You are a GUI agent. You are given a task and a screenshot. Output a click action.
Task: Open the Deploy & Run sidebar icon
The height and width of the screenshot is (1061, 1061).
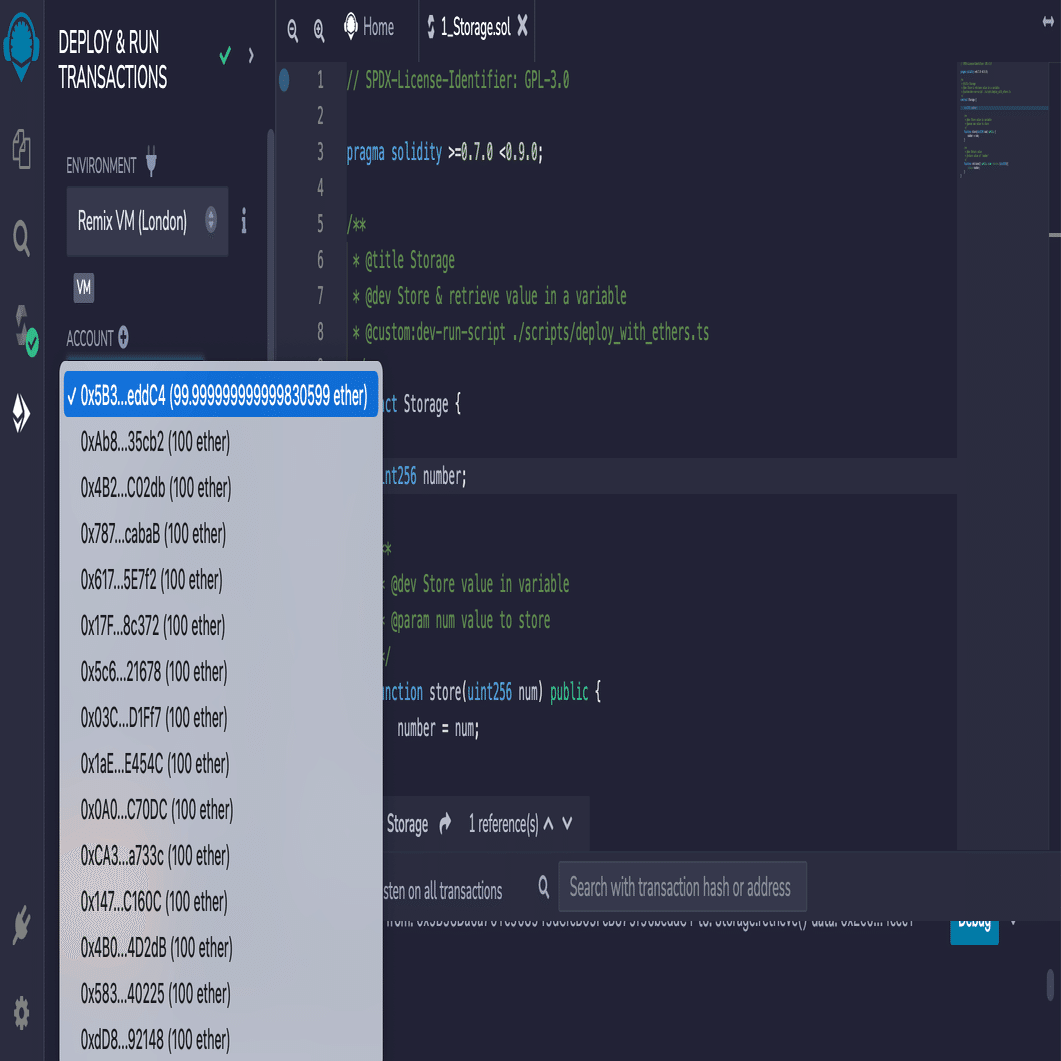pyautogui.click(x=21, y=412)
